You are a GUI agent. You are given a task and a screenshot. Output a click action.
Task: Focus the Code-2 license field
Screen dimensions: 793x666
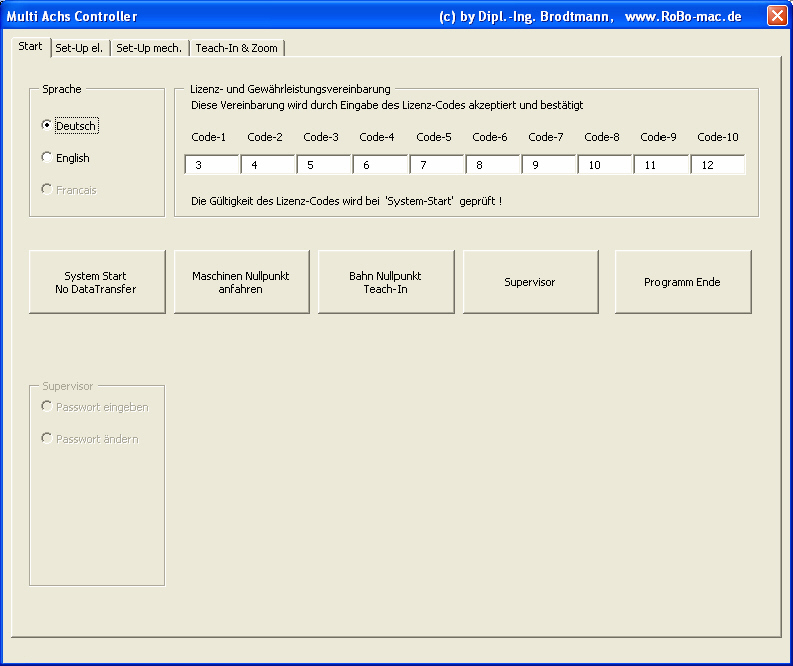coord(268,165)
